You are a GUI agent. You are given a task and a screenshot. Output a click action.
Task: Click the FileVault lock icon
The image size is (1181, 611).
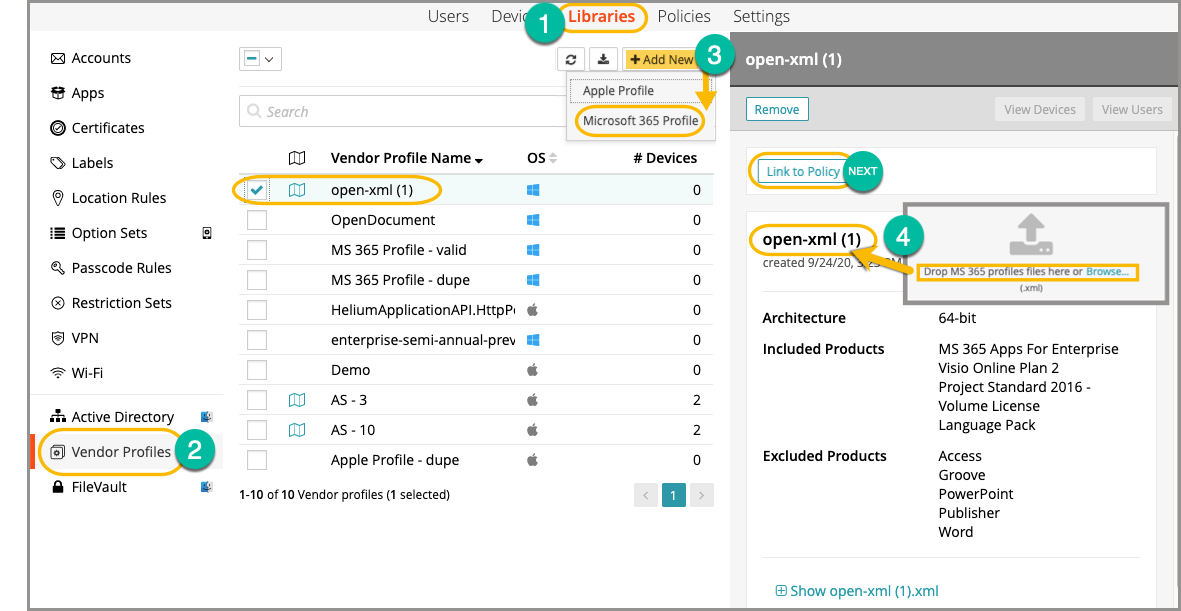58,487
